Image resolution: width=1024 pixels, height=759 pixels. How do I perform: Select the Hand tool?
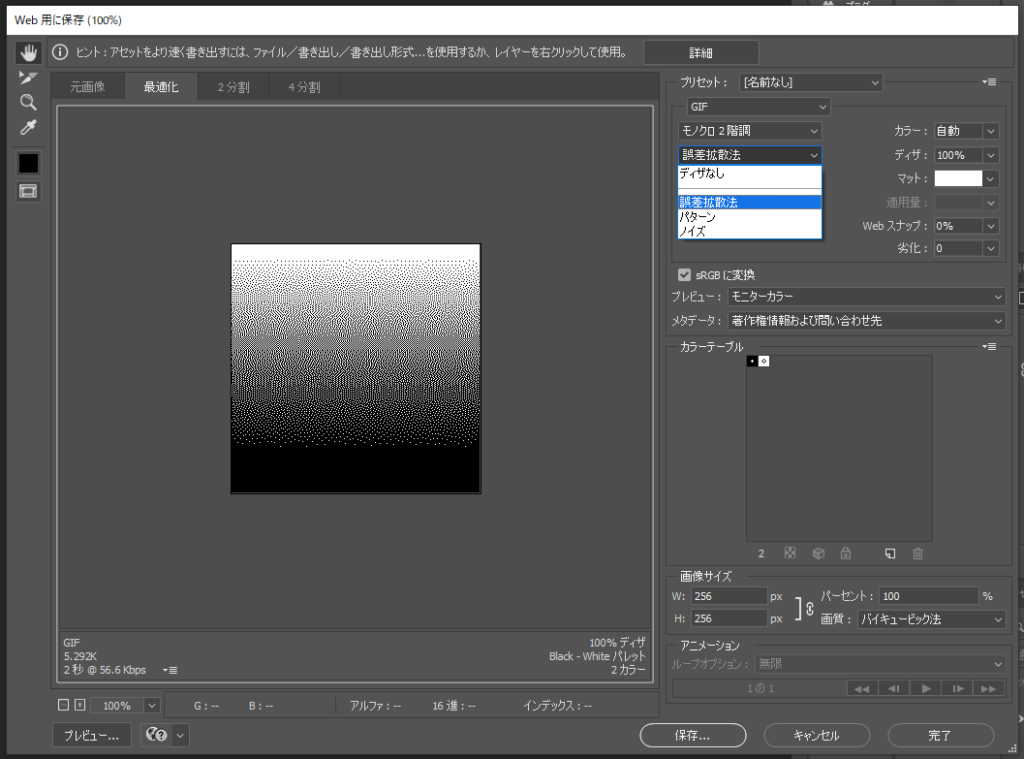tap(28, 52)
